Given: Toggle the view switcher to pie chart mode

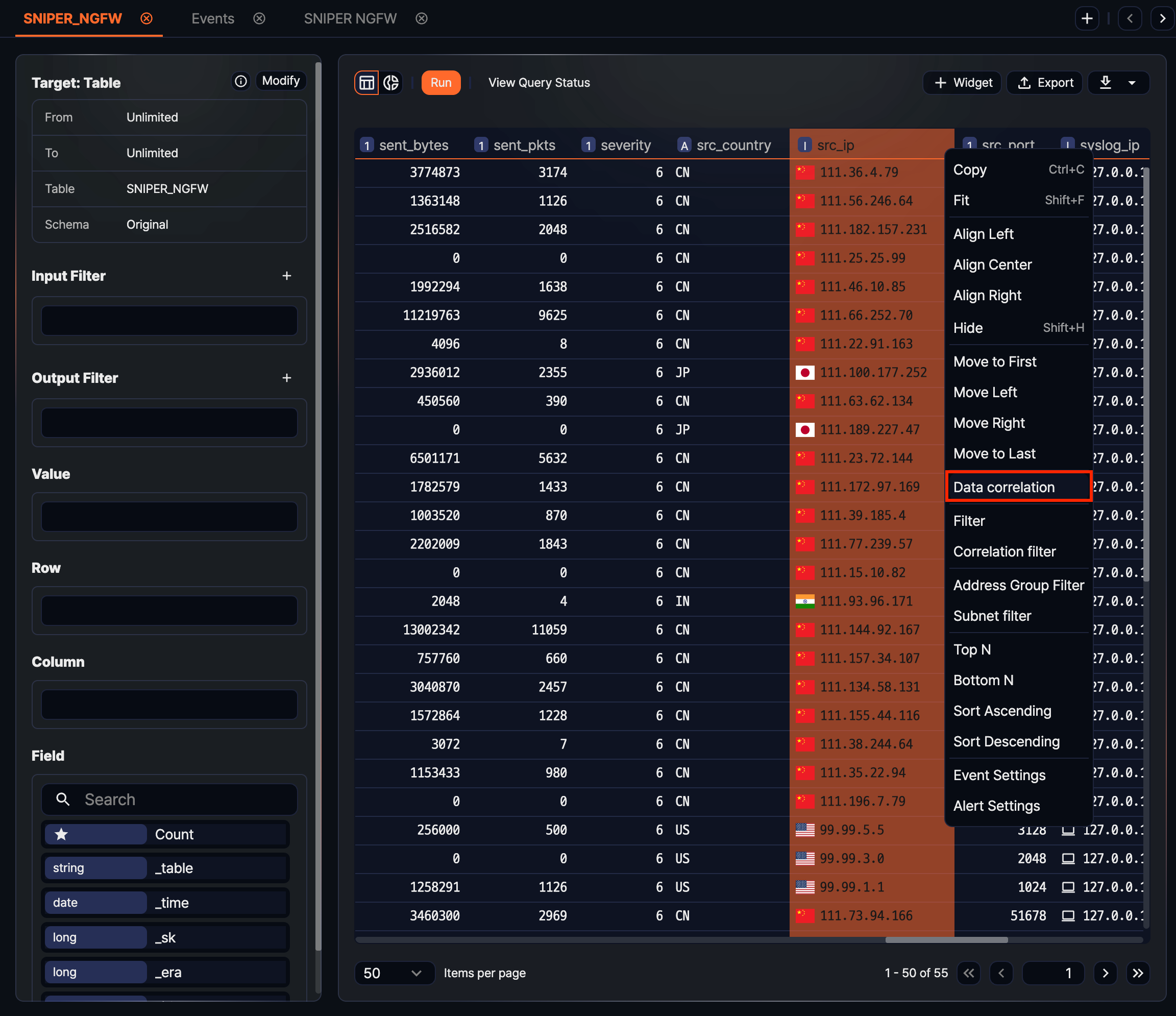Looking at the screenshot, I should coord(391,82).
